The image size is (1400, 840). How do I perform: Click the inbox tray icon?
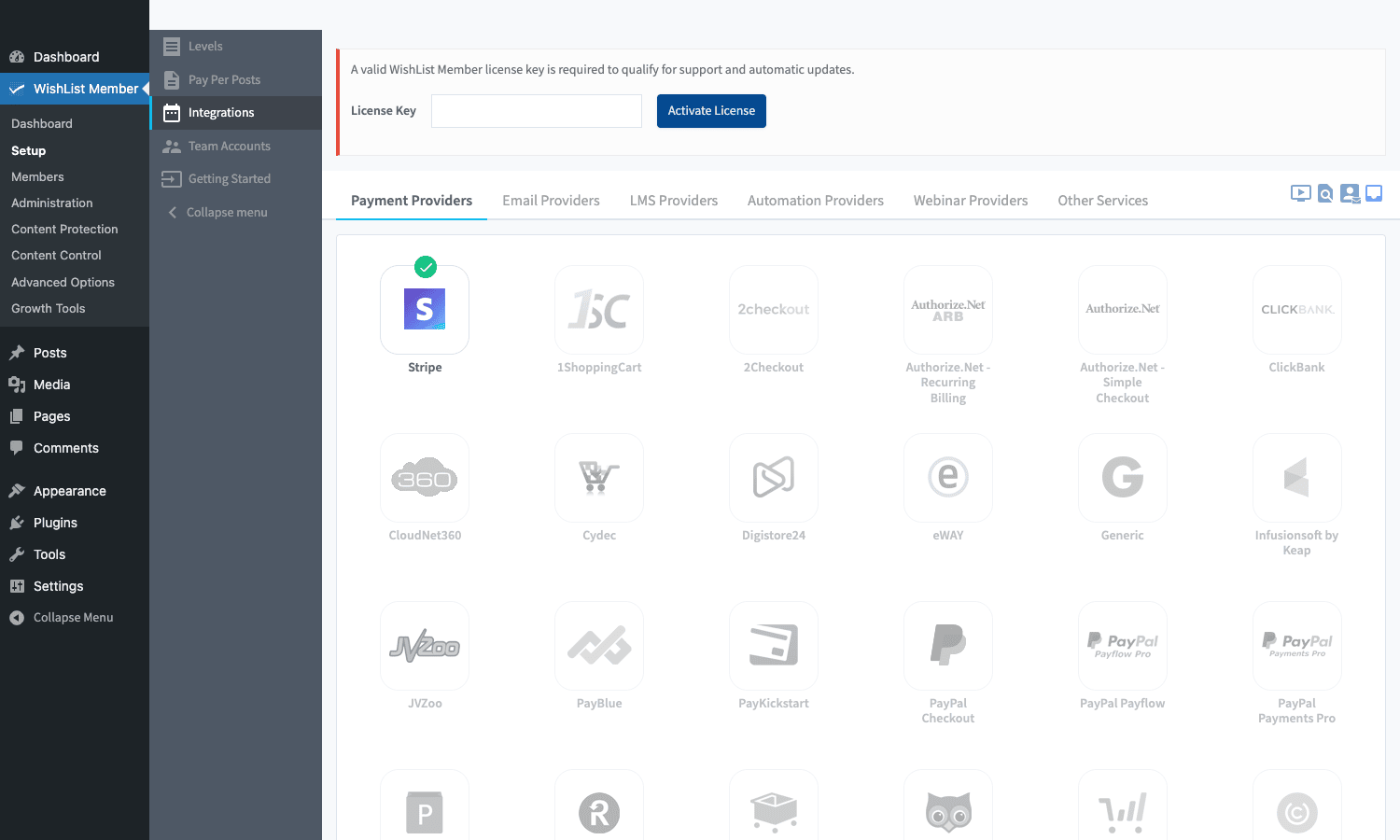click(x=1374, y=193)
